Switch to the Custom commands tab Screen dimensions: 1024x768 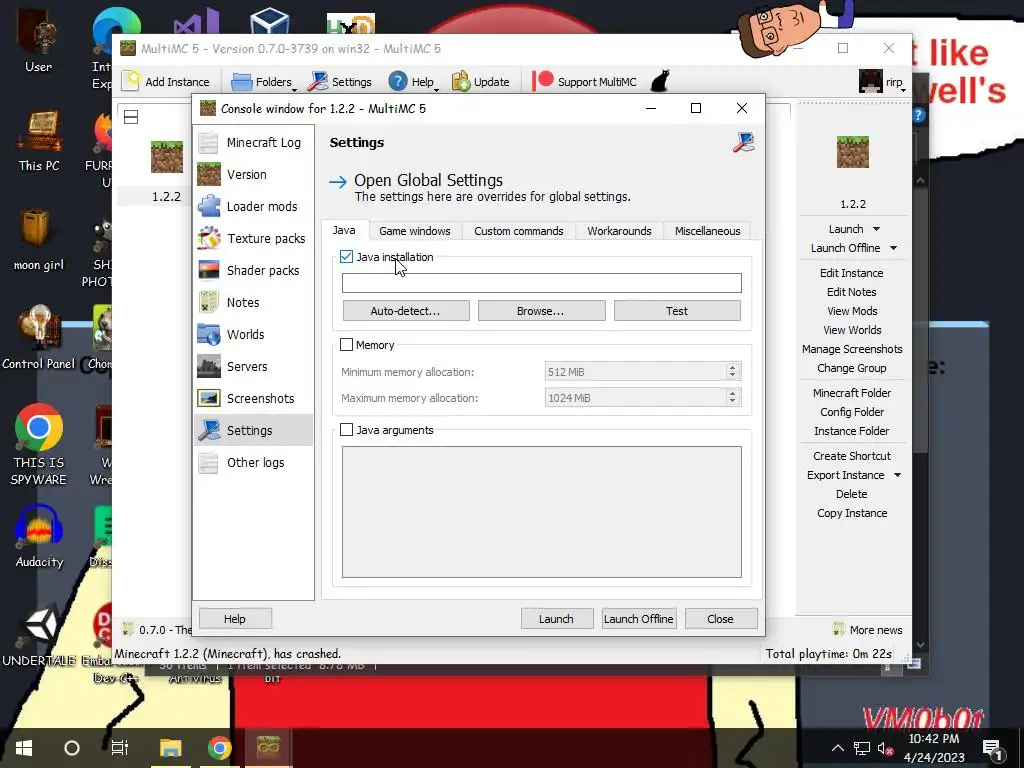tap(519, 231)
